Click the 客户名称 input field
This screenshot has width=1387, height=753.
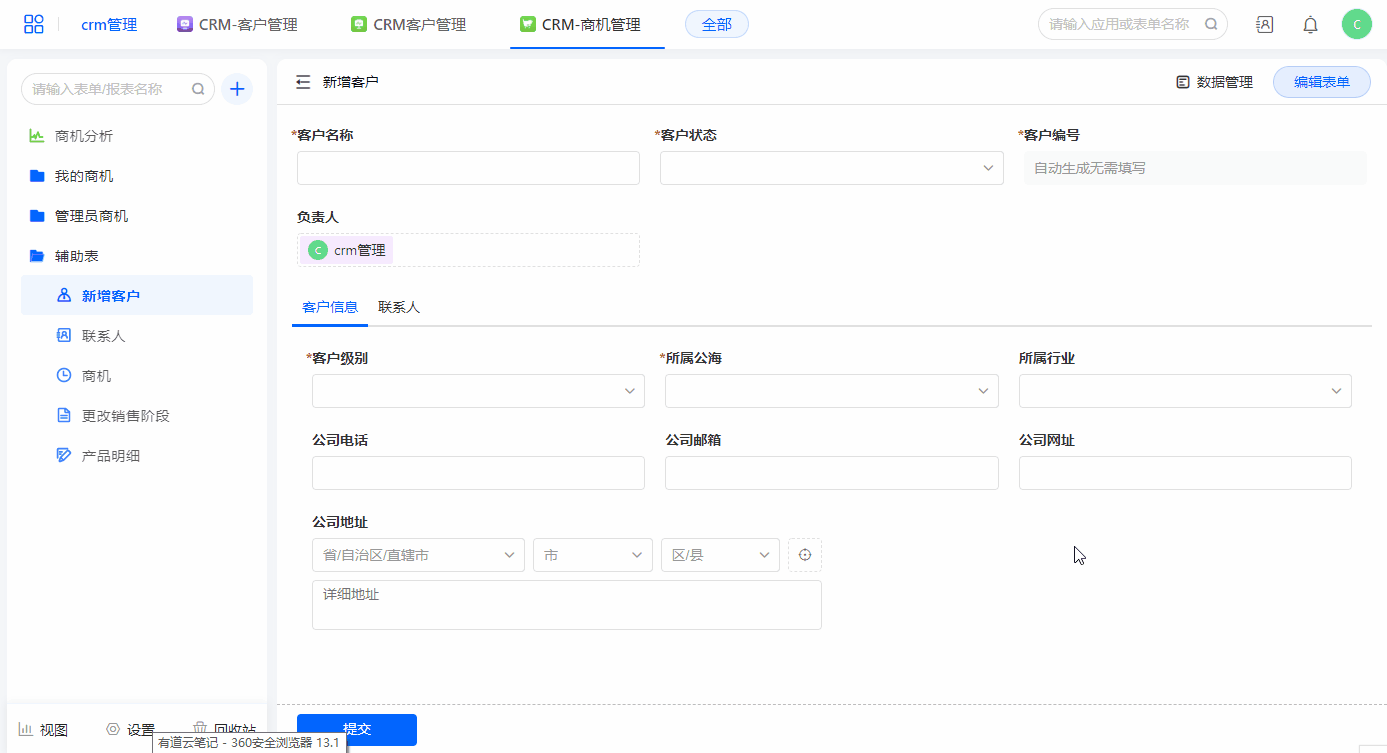click(468, 168)
